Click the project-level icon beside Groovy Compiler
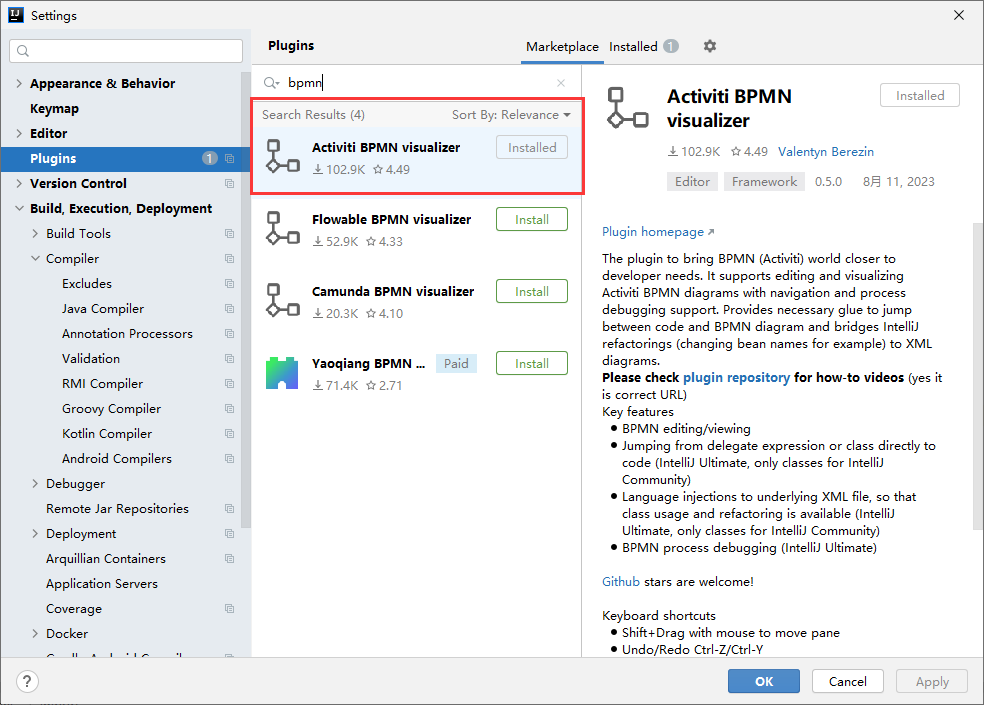Screen dimensions: 984x705 (230, 409)
